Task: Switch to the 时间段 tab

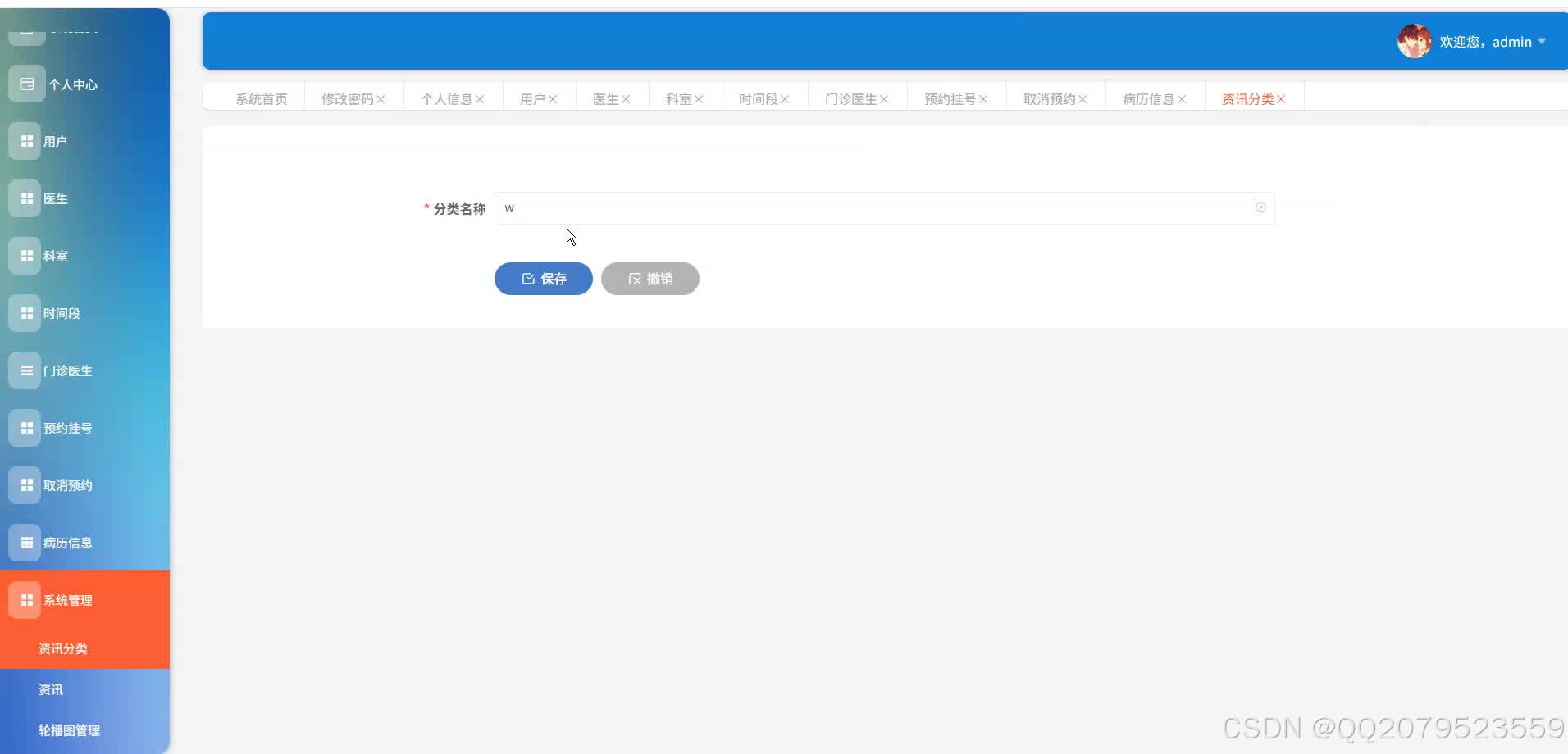Action: 758,99
